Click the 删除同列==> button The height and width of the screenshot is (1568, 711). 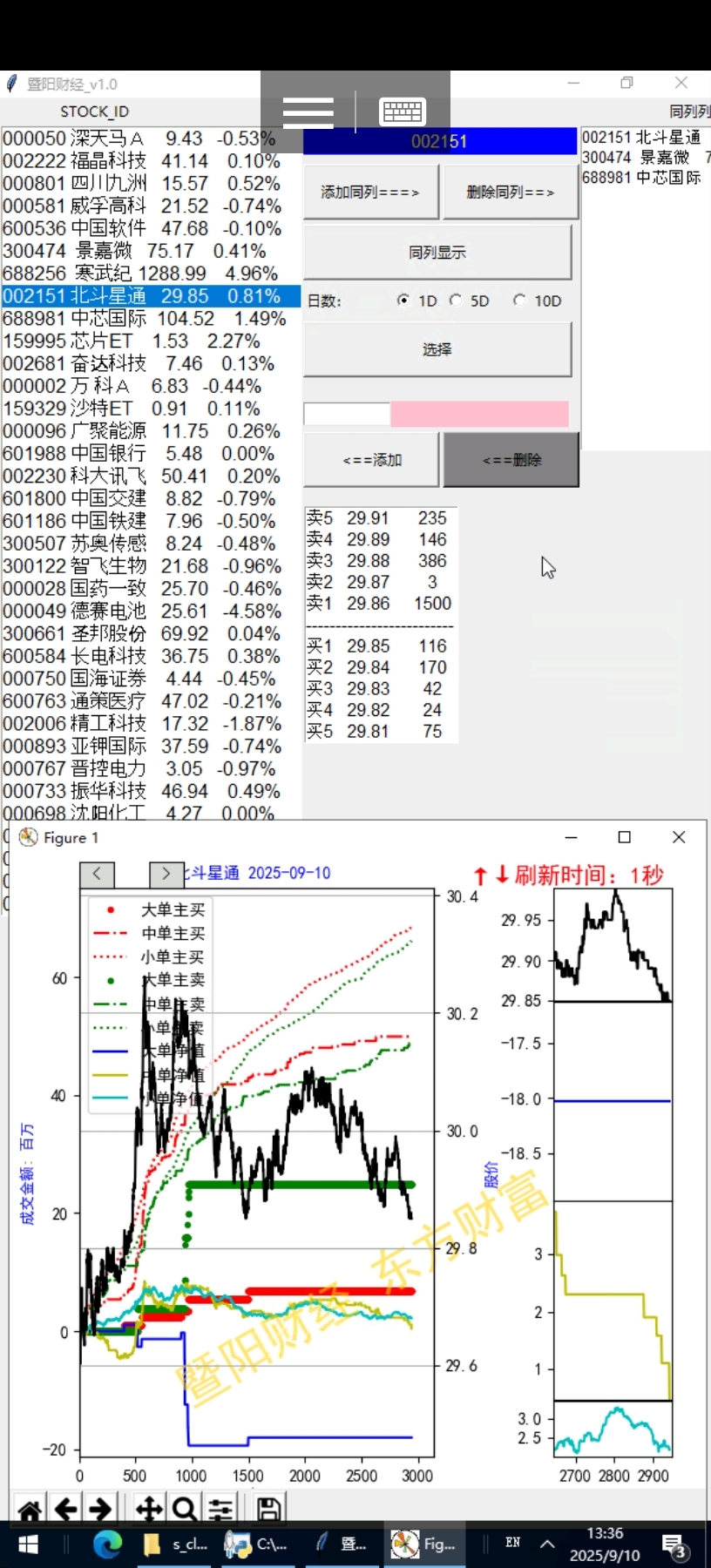click(x=511, y=192)
